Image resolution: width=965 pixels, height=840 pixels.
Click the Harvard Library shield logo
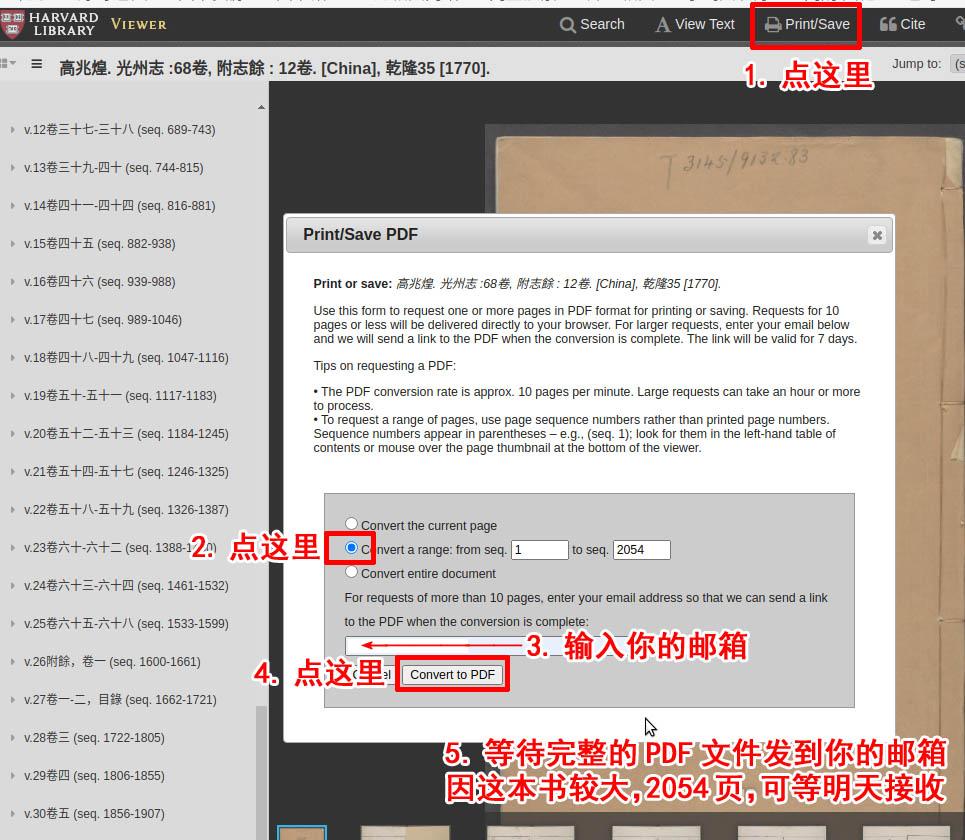tap(12, 24)
